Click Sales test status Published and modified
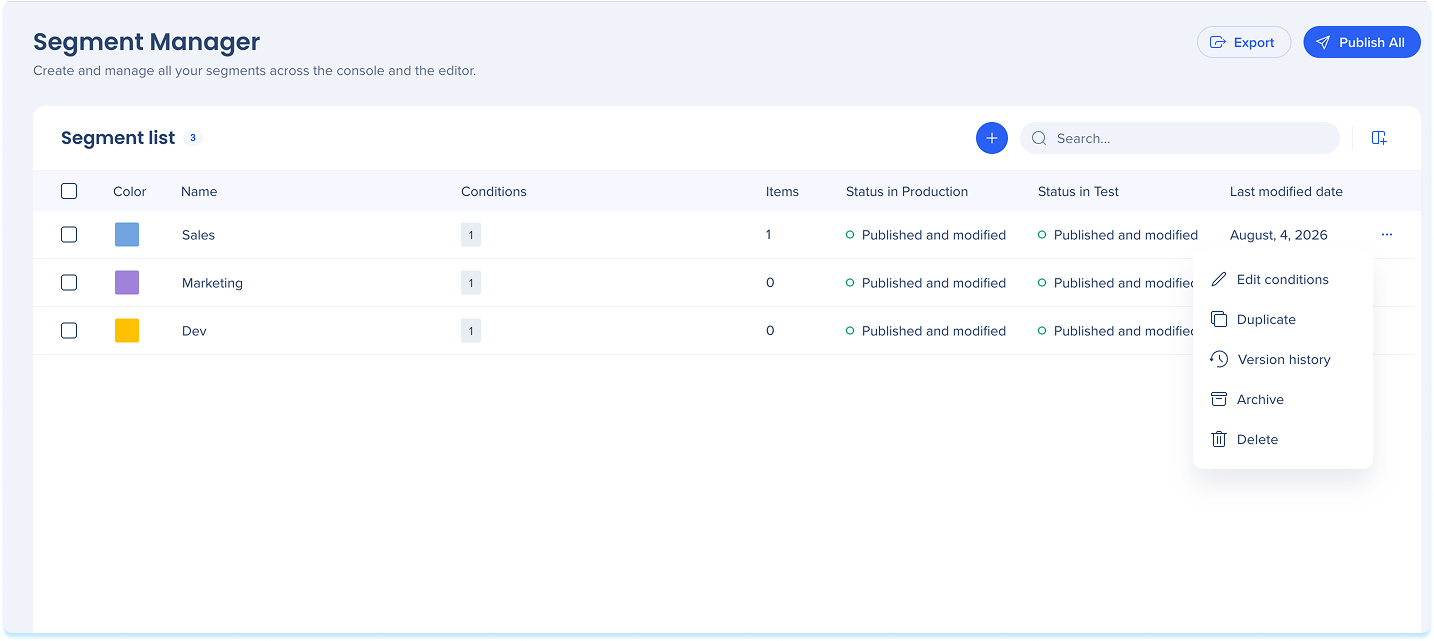This screenshot has width=1434, height=641. point(1118,235)
